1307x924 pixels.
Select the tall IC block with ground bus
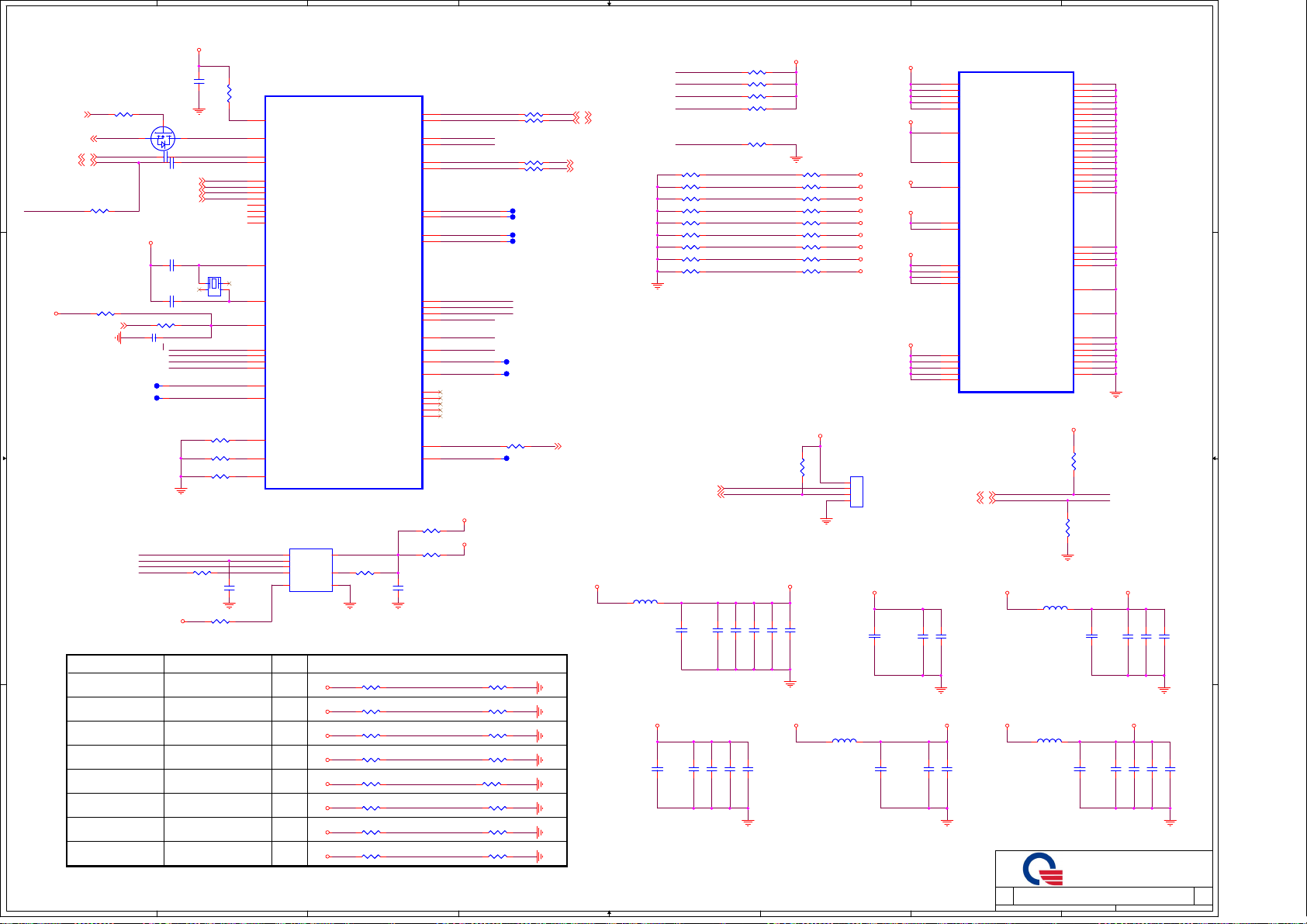pyautogui.click(x=1016, y=232)
